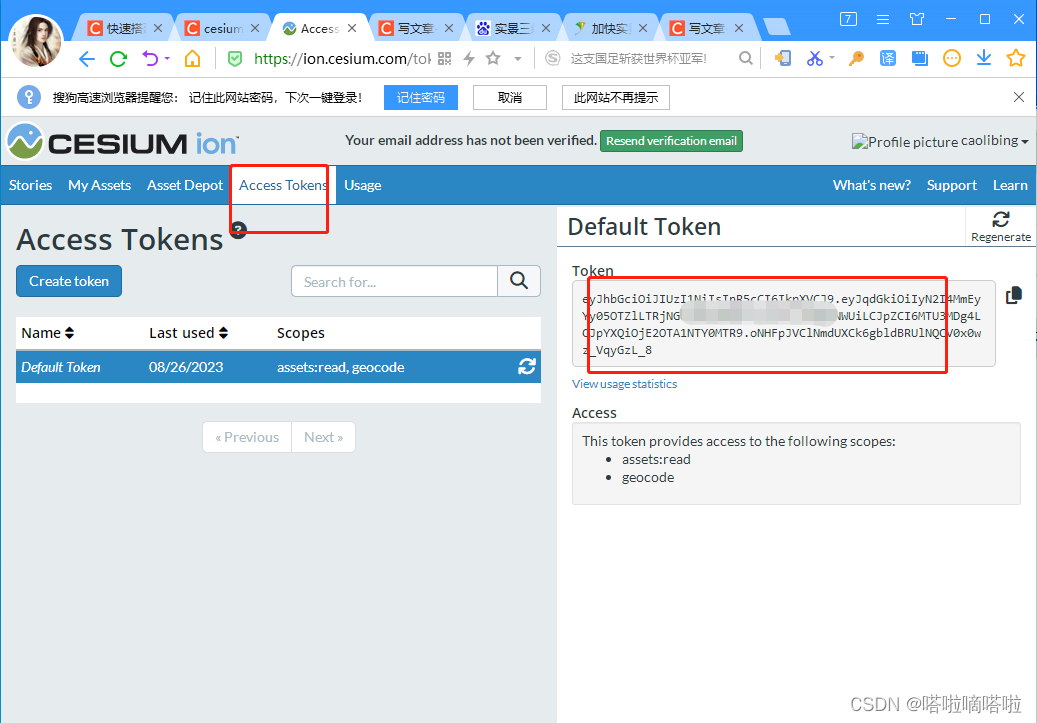Click the Search for... token field

pyautogui.click(x=394, y=281)
